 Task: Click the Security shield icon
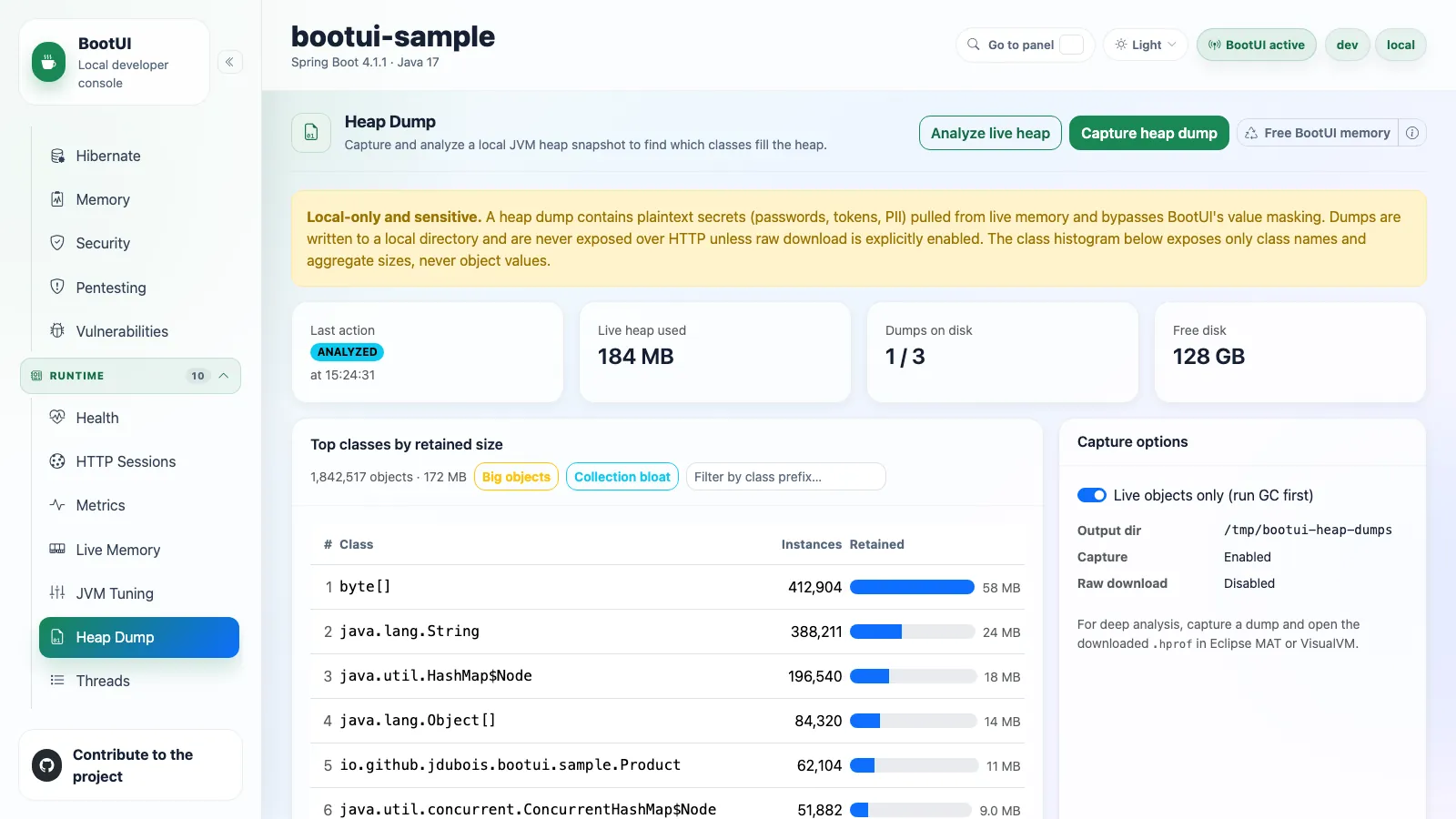57,243
